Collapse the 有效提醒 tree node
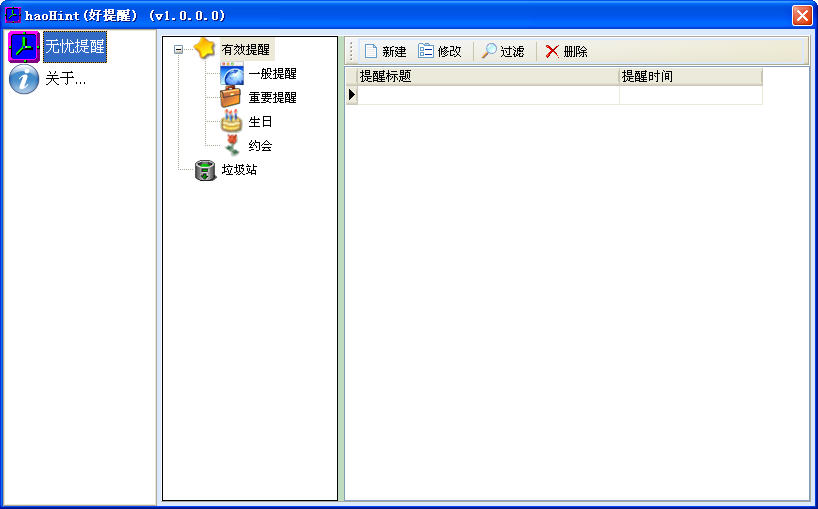Viewport: 818px width, 509px height. pyautogui.click(x=178, y=50)
